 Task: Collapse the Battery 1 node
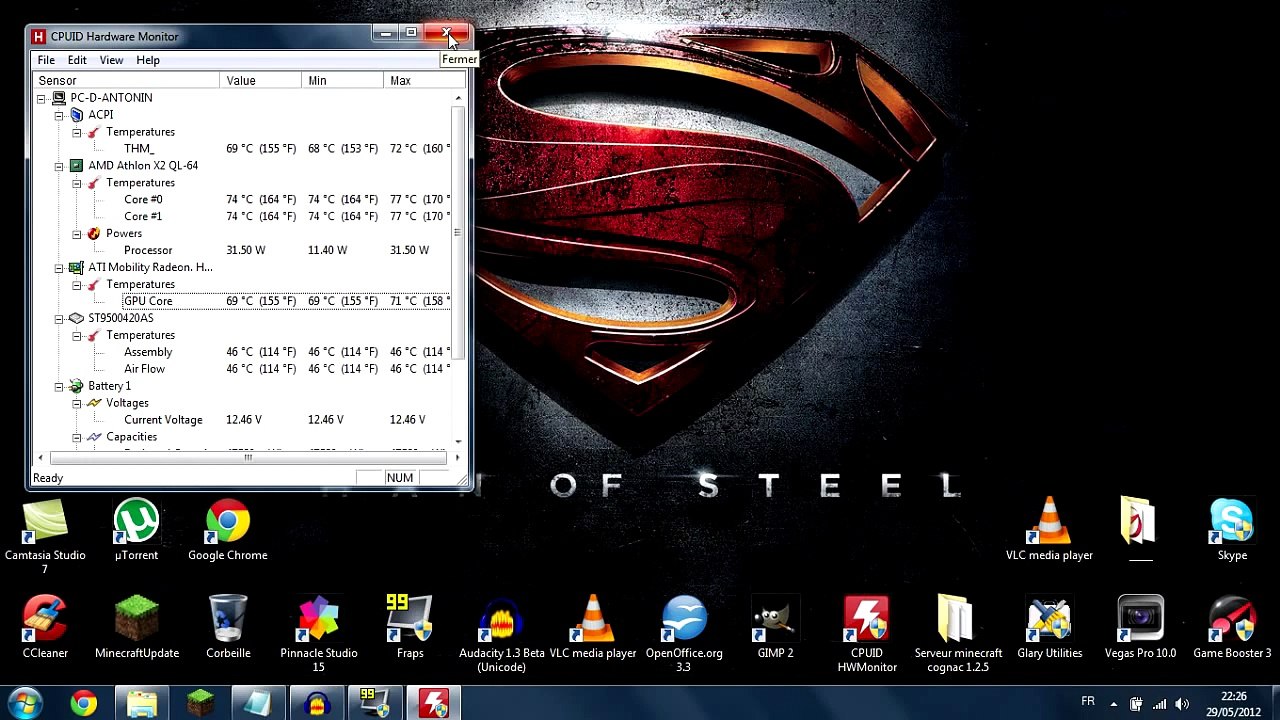pos(59,386)
